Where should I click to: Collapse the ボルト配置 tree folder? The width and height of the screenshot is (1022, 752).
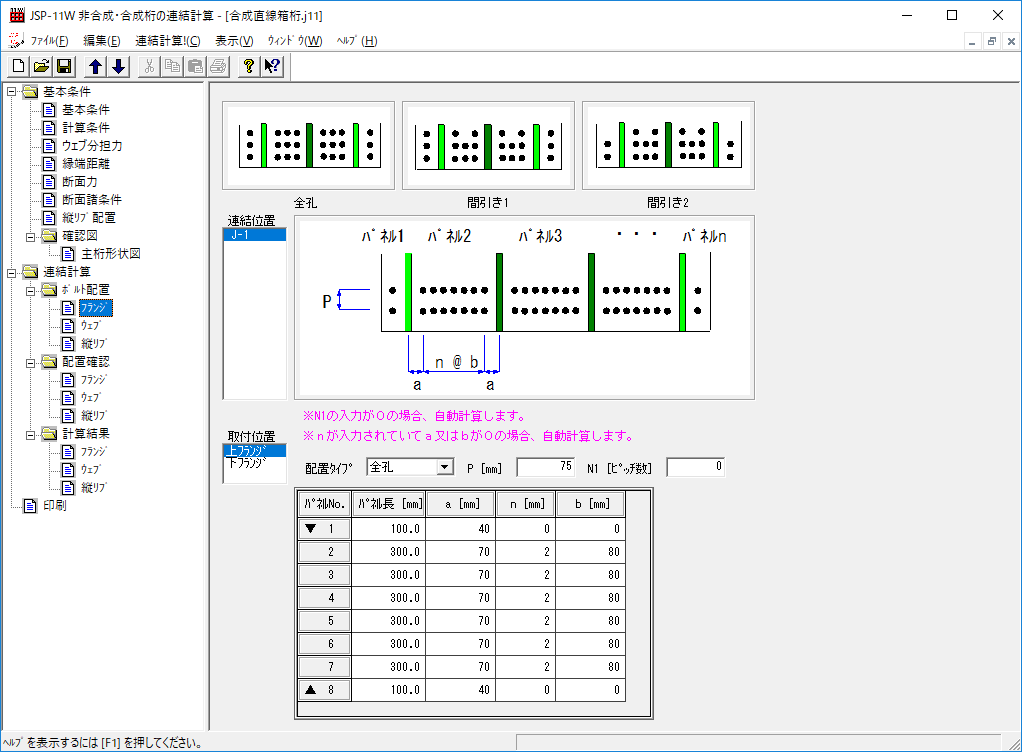(31, 290)
